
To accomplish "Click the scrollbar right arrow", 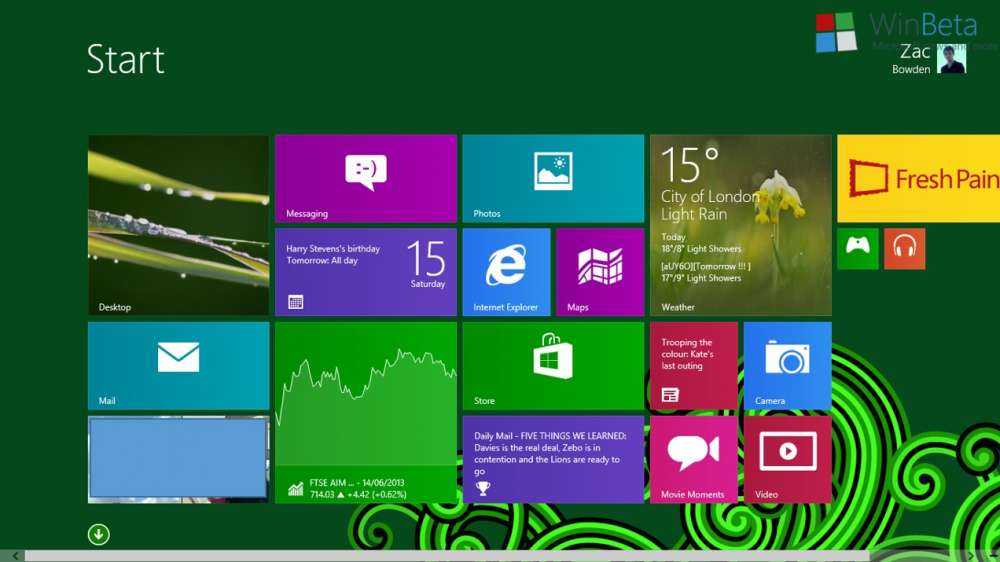I will [971, 556].
